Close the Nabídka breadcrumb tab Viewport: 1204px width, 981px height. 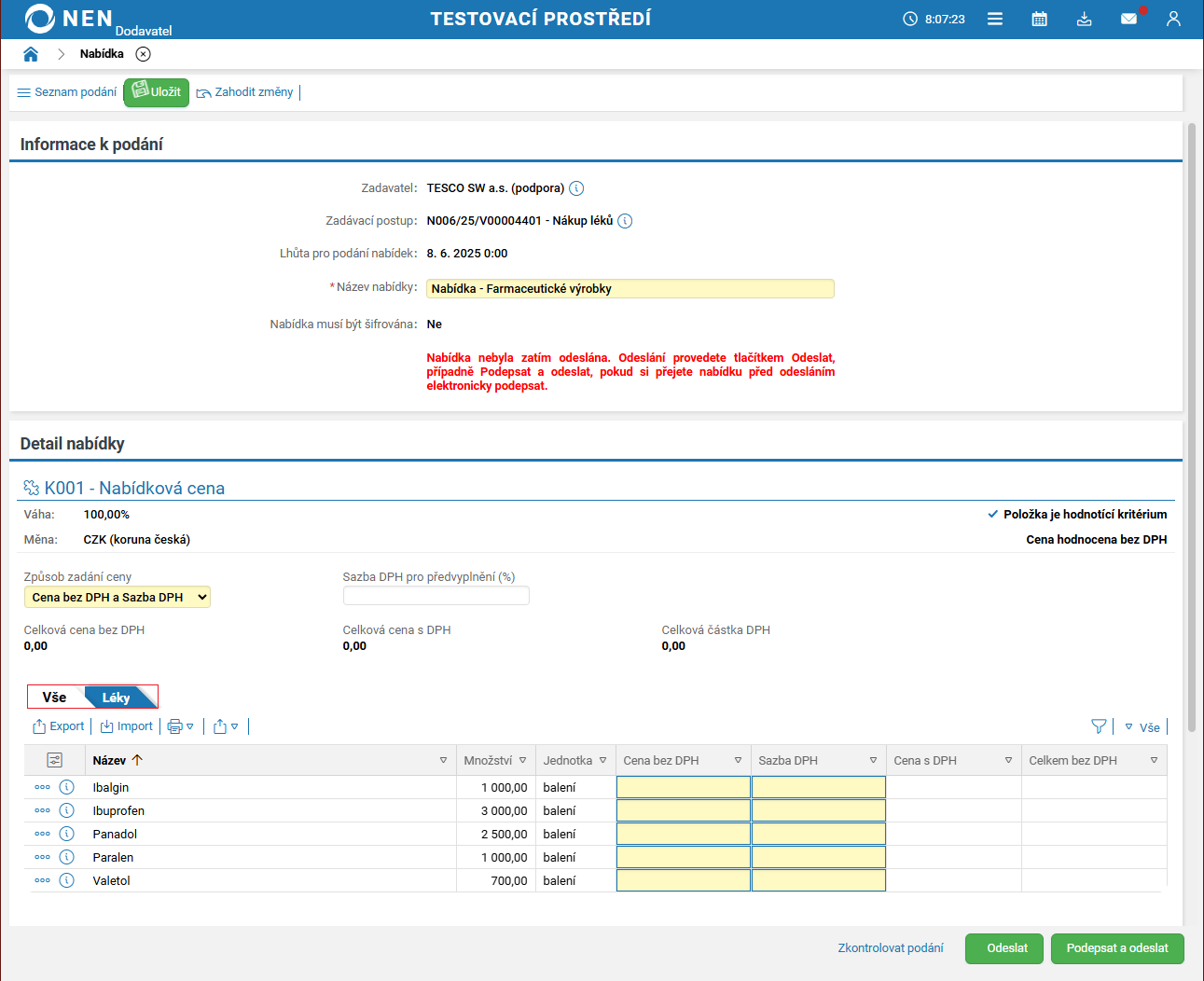point(143,54)
